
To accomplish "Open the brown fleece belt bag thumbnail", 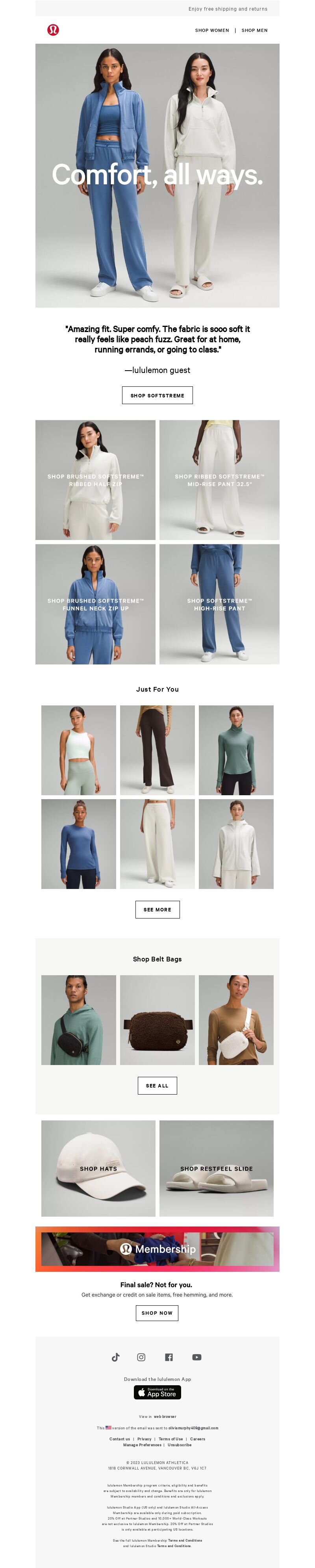I will (157, 1020).
